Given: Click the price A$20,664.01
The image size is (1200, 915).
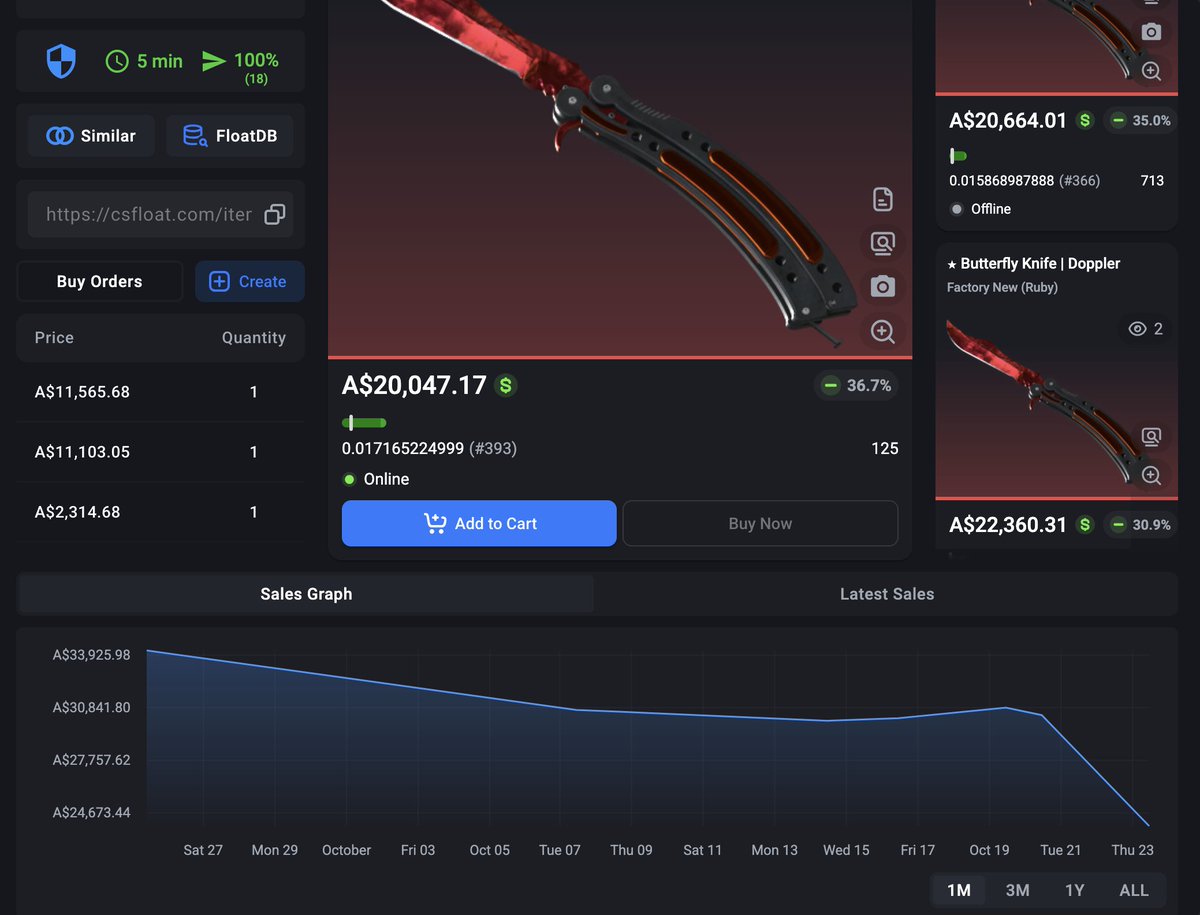Looking at the screenshot, I should tap(1008, 120).
